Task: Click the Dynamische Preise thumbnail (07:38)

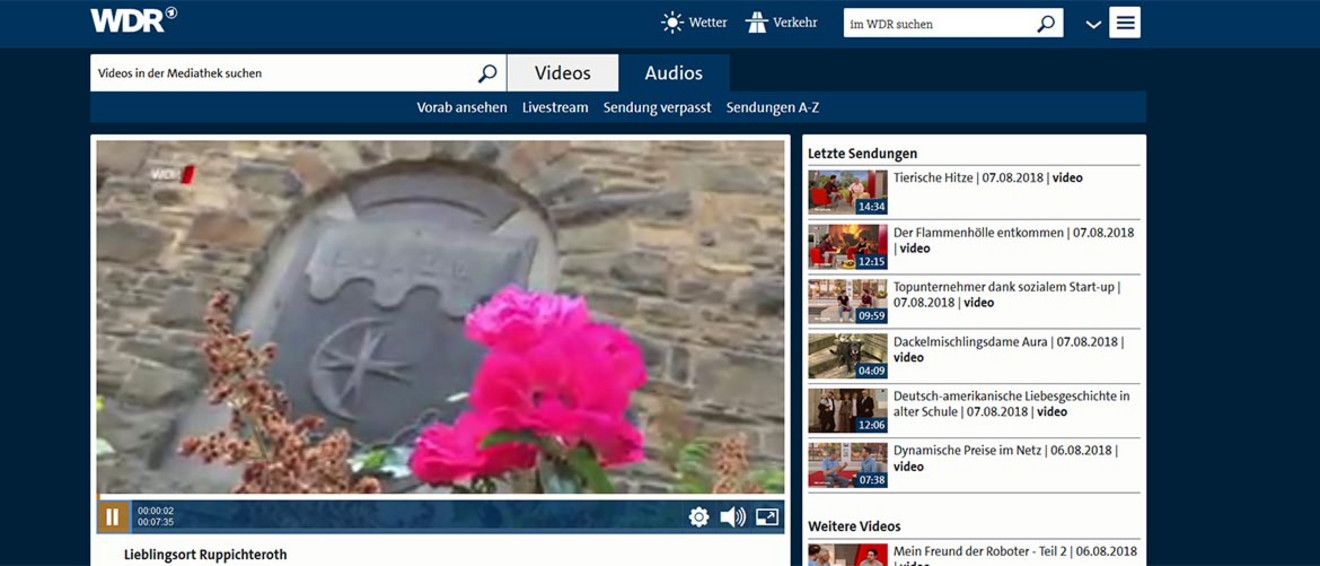Action: 848,465
